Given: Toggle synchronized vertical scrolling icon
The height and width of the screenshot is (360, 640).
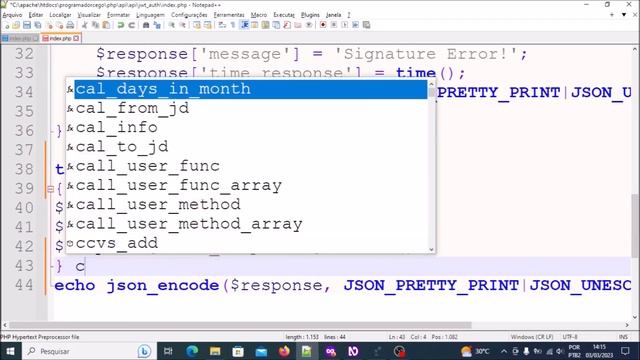Looking at the screenshot, I should tap(197, 25).
